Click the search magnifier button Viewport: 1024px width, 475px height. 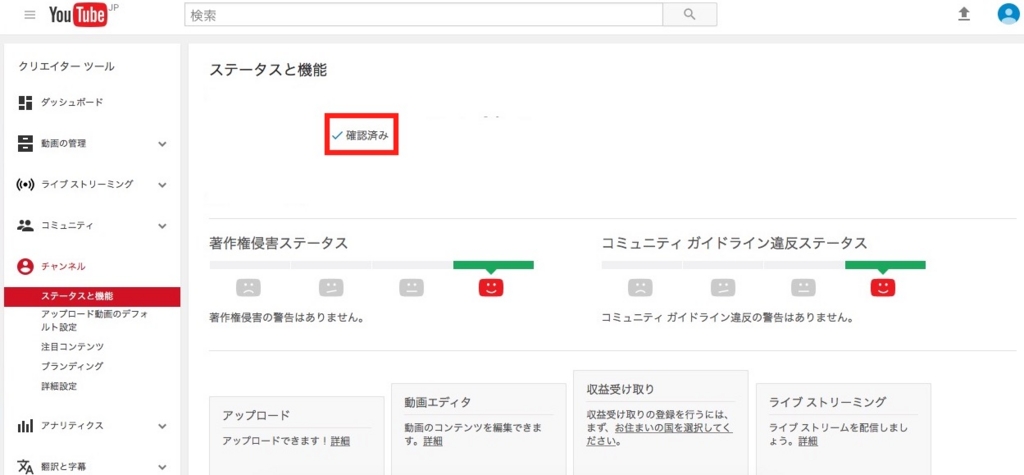(690, 15)
